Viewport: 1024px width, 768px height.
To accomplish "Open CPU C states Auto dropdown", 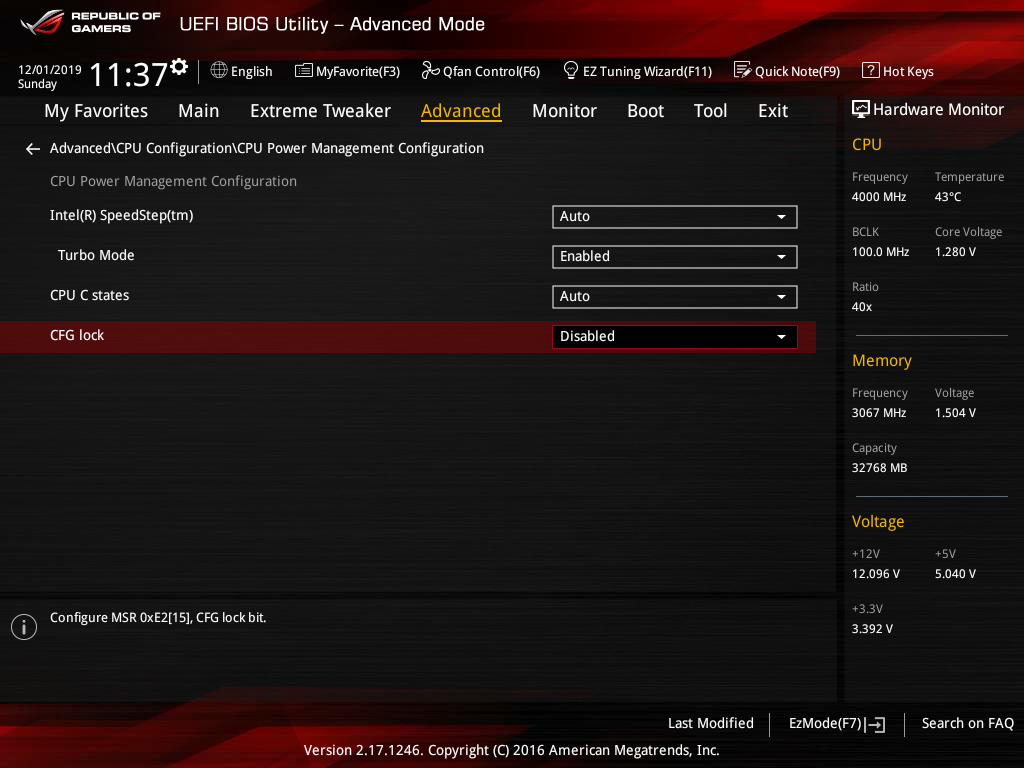I will 675,296.
